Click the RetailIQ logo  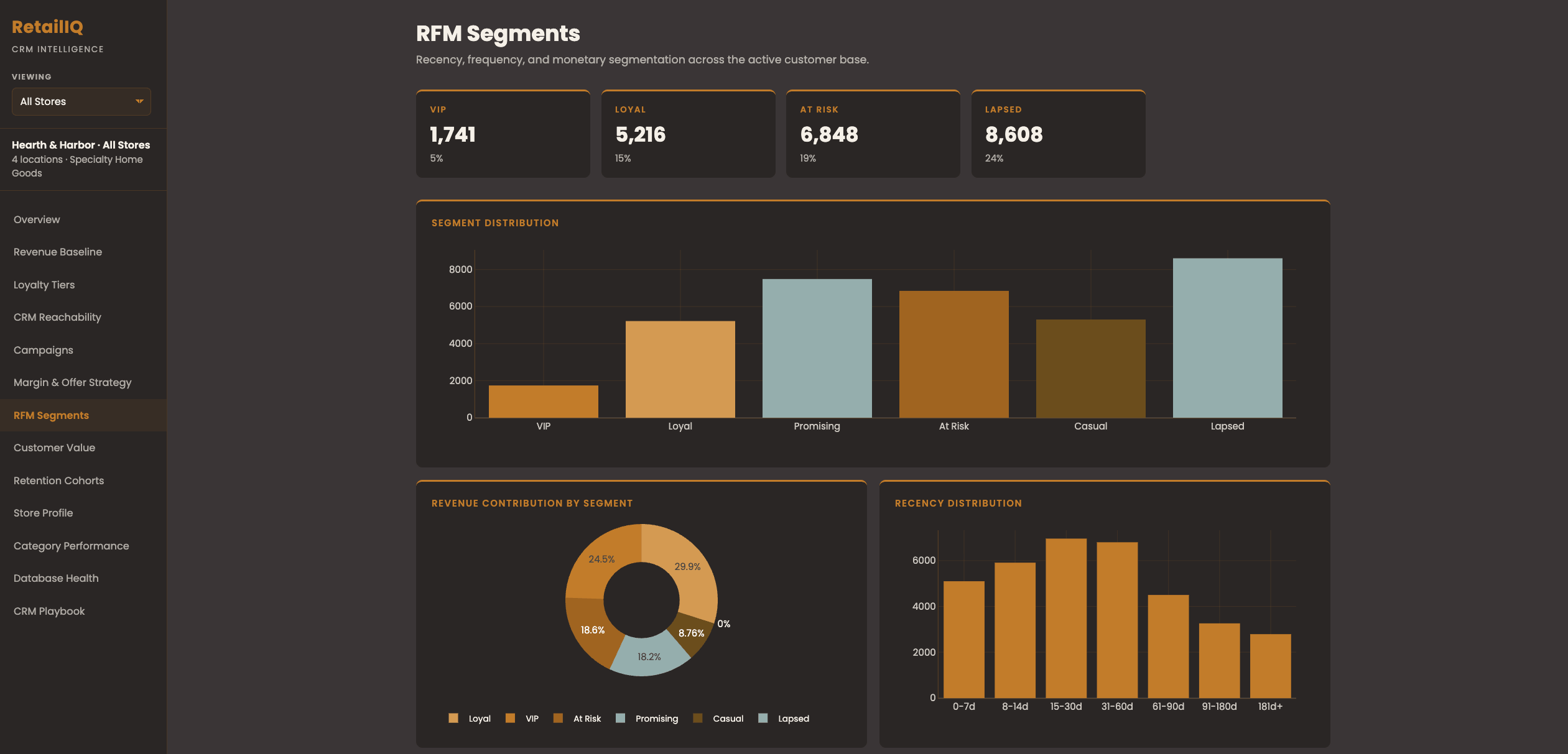coord(47,27)
